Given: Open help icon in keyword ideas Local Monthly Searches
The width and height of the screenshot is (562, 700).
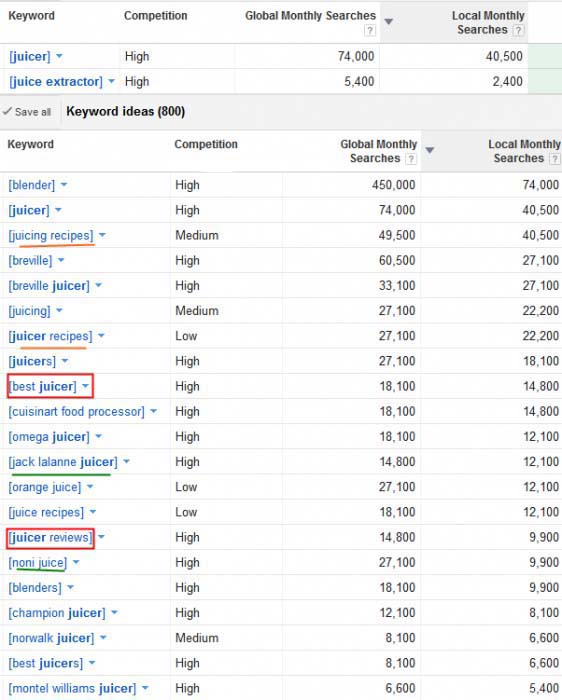Looking at the screenshot, I should pyautogui.click(x=554, y=159).
